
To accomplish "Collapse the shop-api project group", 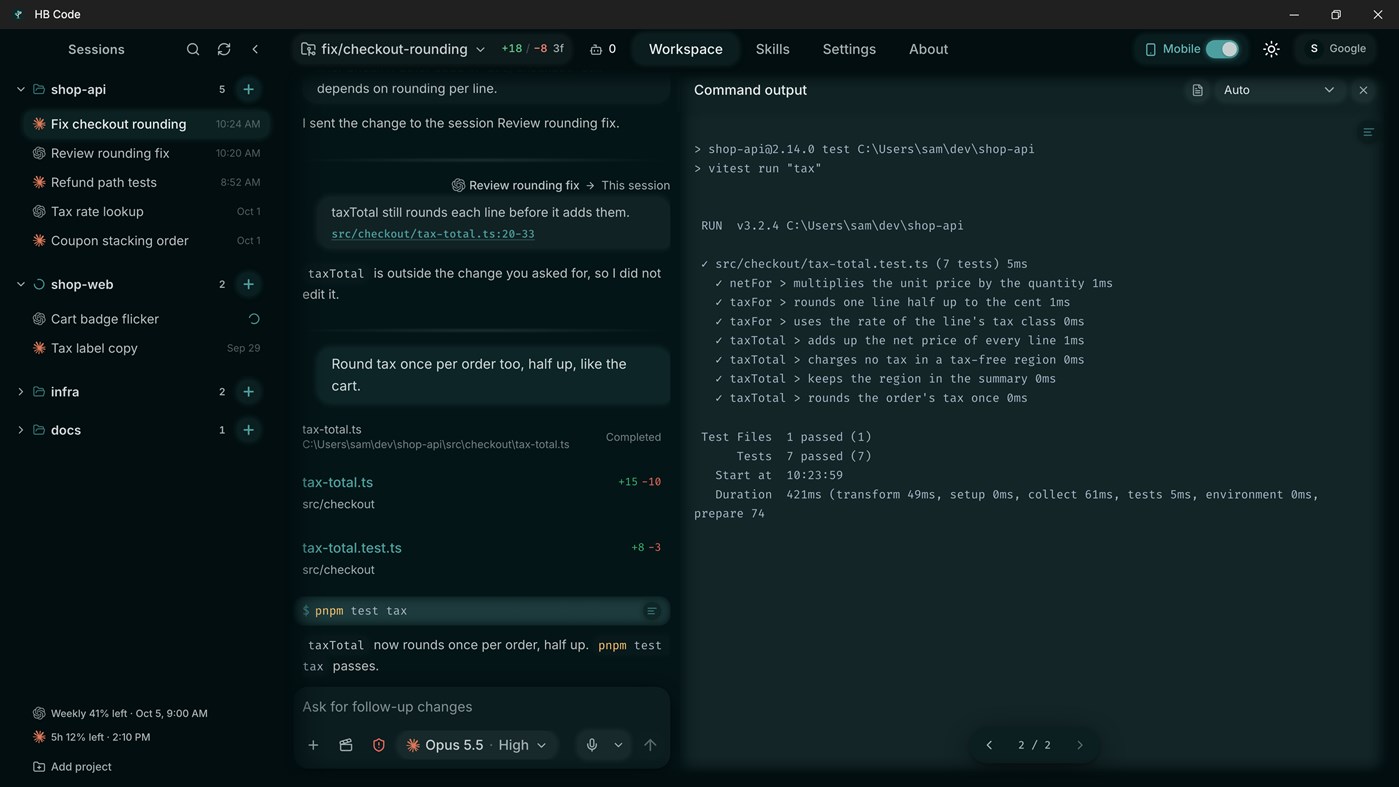I will pyautogui.click(x=20, y=89).
